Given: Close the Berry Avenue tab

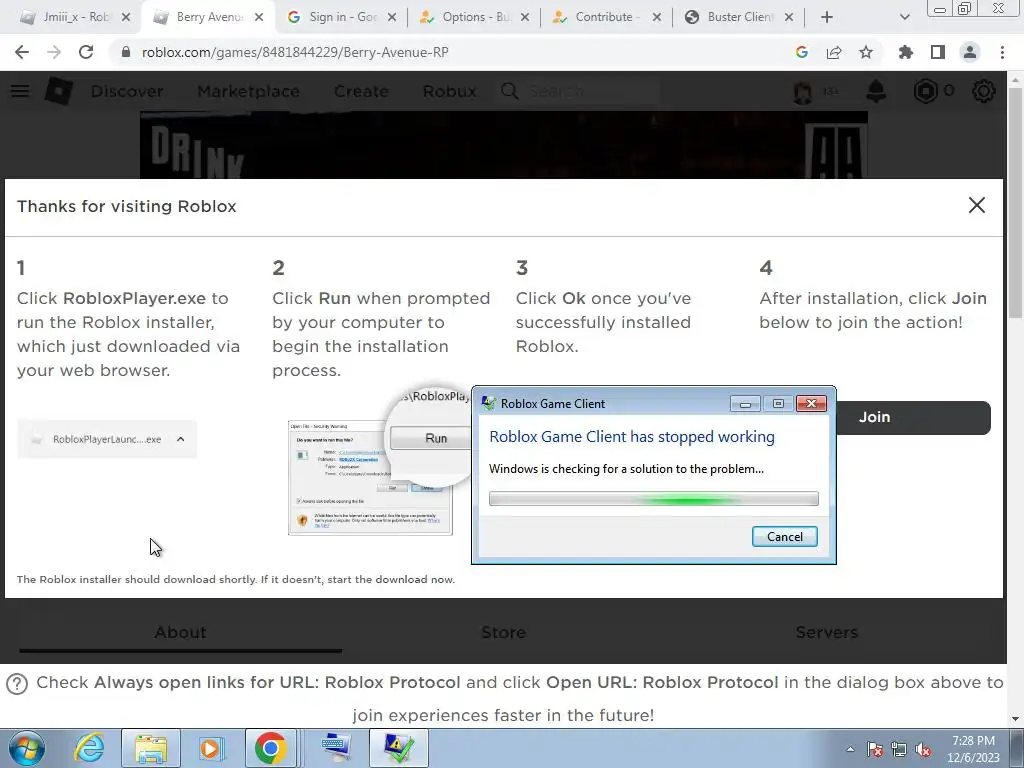Looking at the screenshot, I should [259, 17].
